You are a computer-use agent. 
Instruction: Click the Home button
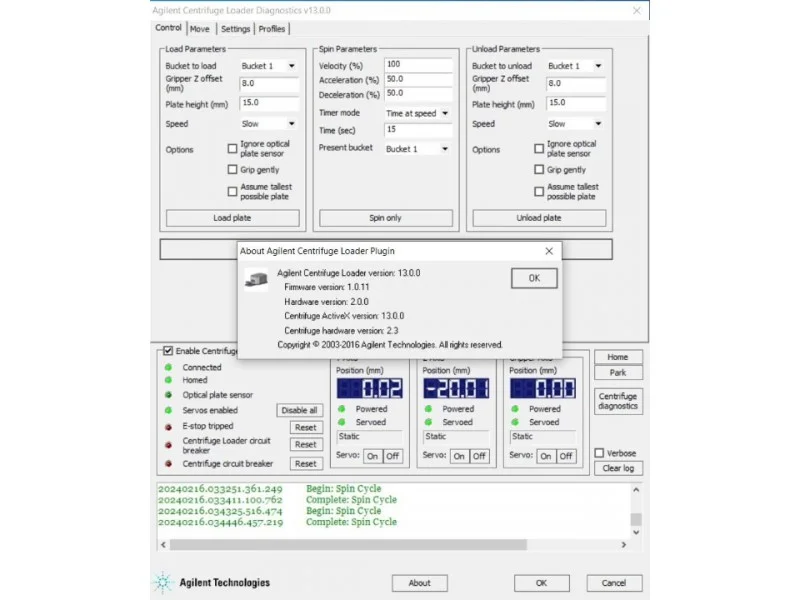(618, 357)
